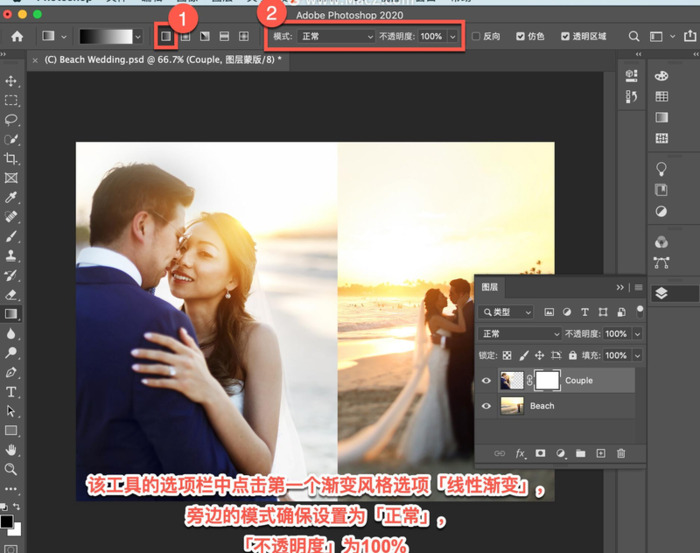
Task: Open the Layers panel flyout menu
Action: (638, 287)
